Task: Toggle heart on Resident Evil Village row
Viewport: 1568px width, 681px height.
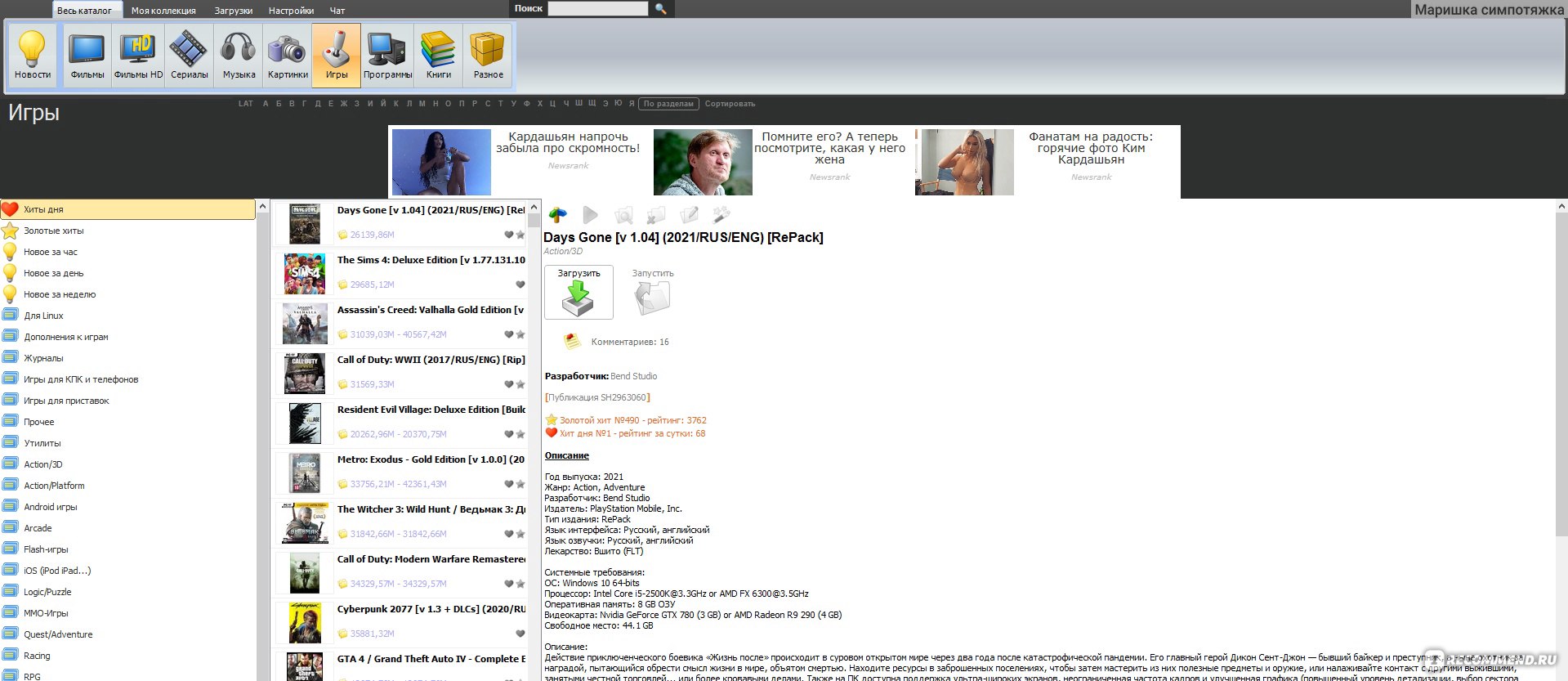Action: click(x=508, y=434)
